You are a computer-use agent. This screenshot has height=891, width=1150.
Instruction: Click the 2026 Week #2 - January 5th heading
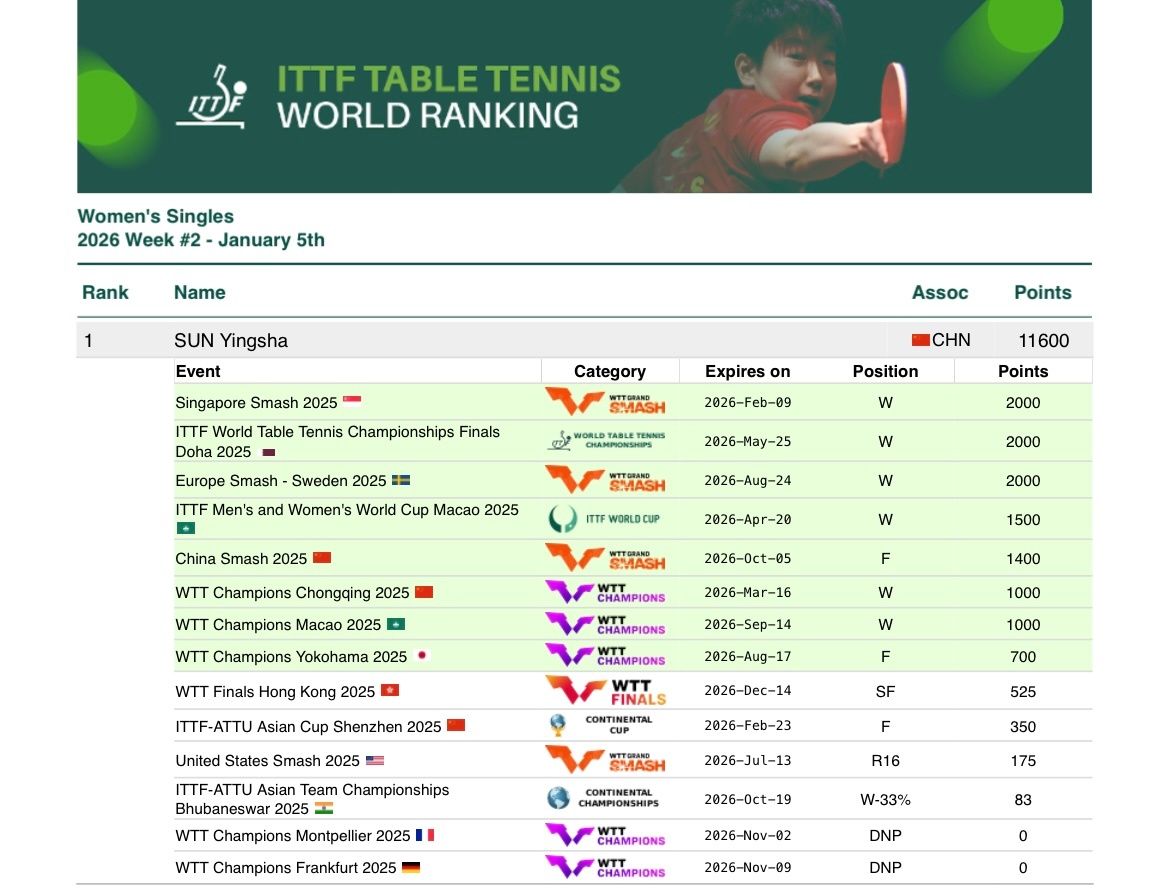[x=201, y=241]
